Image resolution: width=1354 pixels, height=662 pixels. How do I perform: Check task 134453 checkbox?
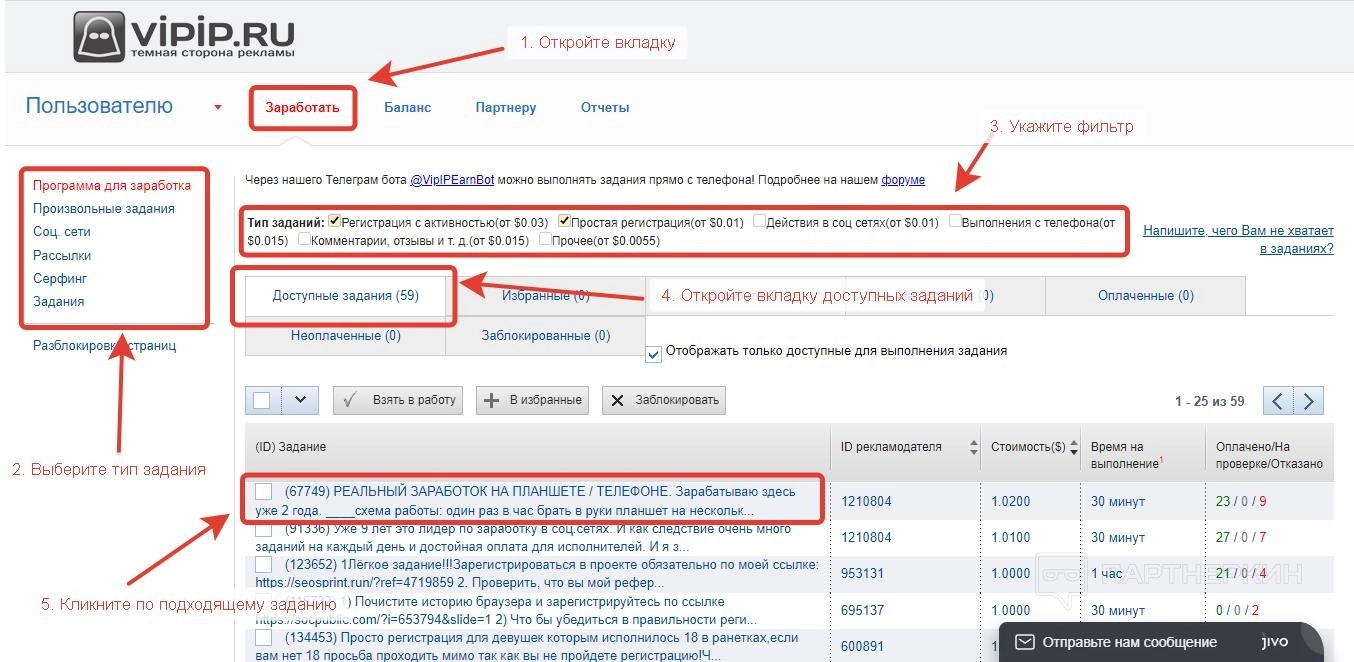[264, 637]
